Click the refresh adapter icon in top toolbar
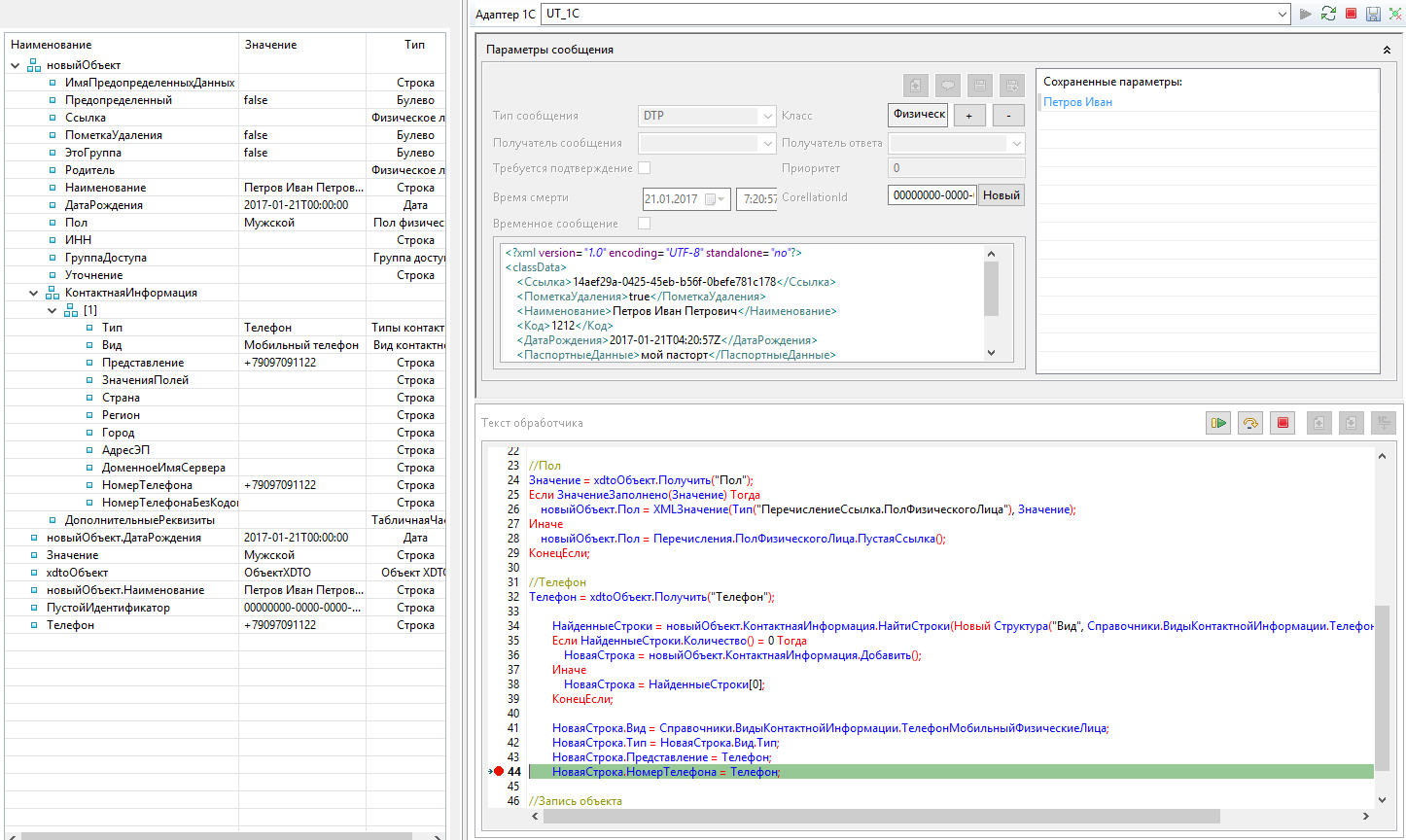This screenshot has height=840, width=1406. click(1328, 14)
